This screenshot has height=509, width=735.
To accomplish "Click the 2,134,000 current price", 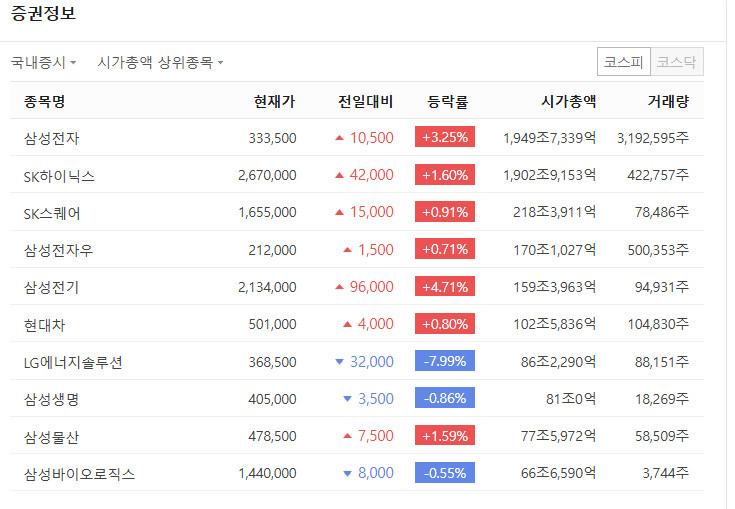I will (267, 287).
